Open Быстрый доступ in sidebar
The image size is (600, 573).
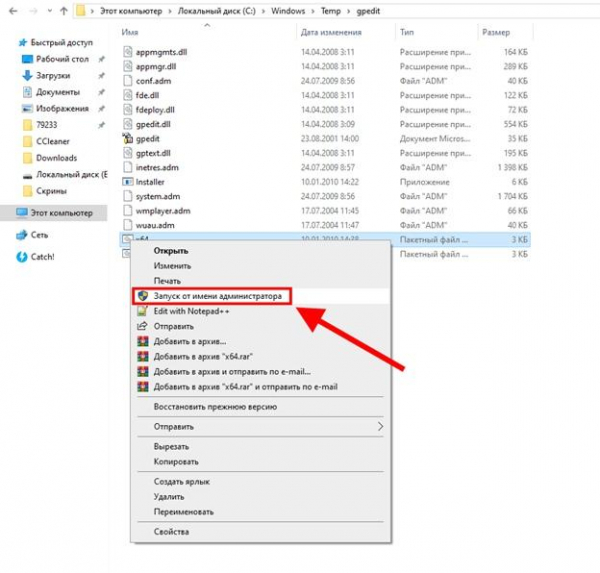point(61,42)
